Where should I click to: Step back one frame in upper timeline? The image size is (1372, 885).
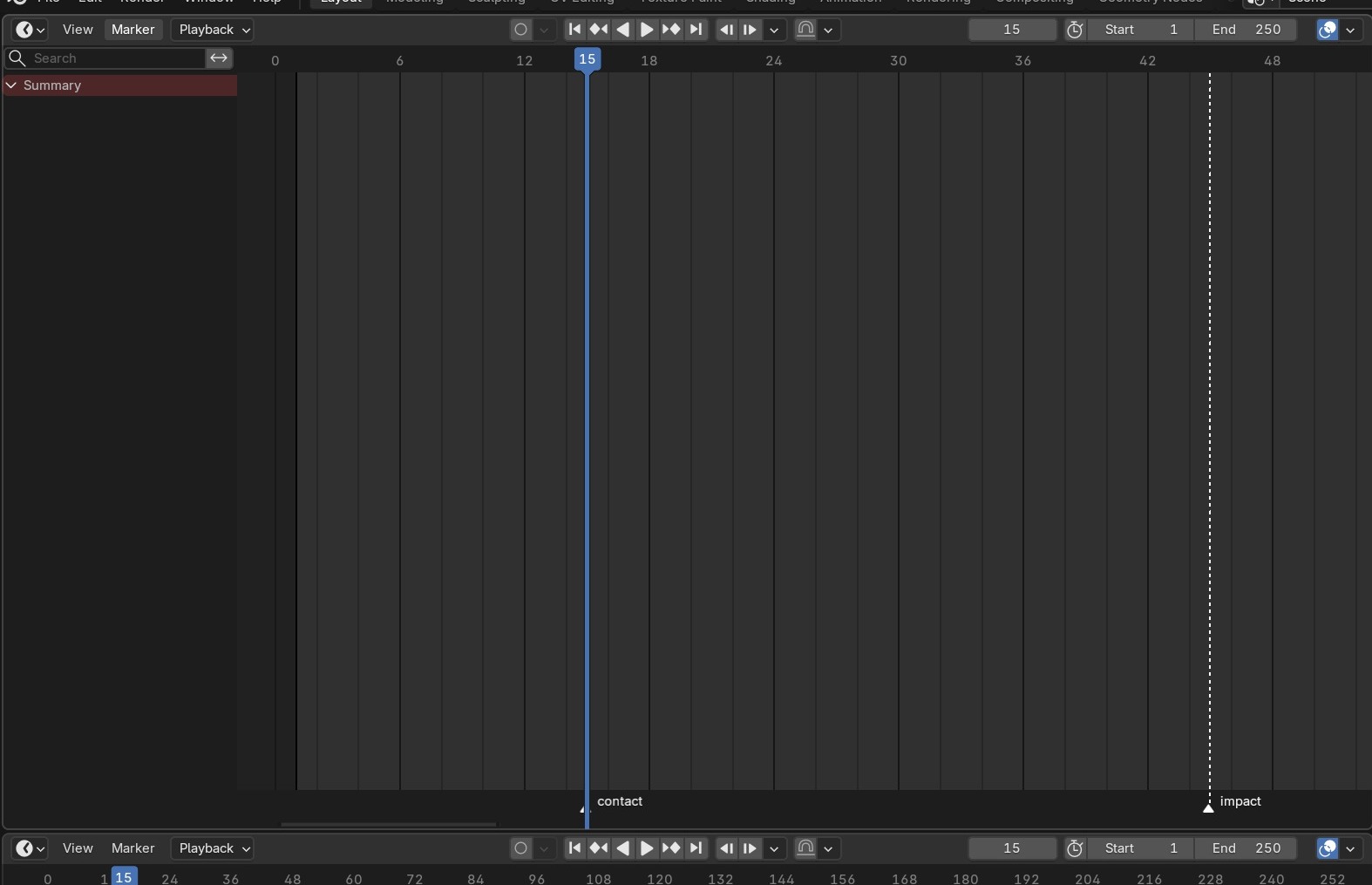point(726,30)
